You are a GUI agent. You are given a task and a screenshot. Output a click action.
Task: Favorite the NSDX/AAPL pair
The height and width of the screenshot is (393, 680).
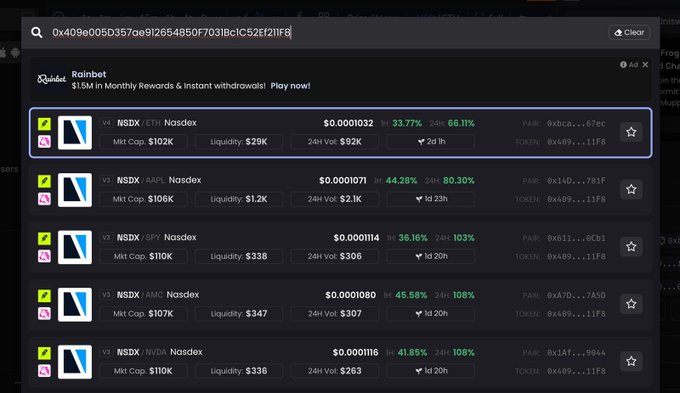click(x=631, y=189)
